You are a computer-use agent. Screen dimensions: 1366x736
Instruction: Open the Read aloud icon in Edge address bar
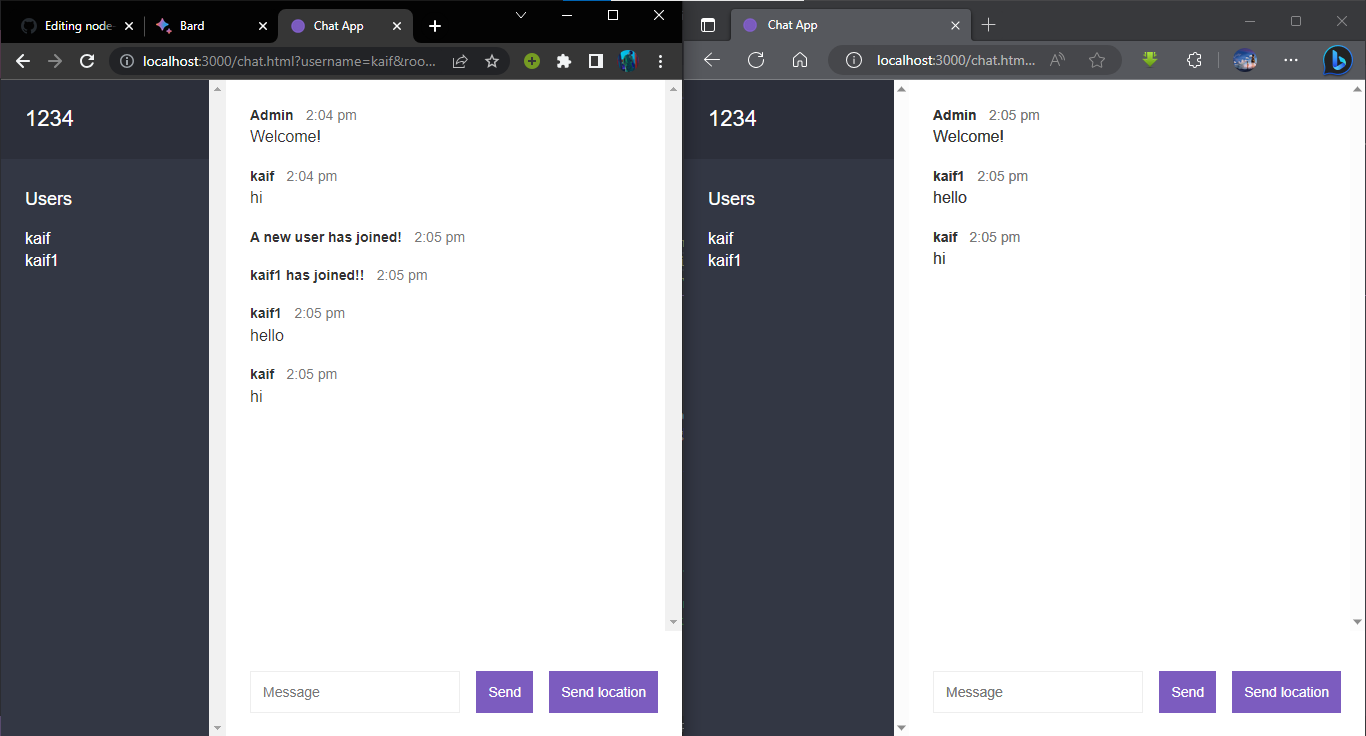click(x=1056, y=60)
